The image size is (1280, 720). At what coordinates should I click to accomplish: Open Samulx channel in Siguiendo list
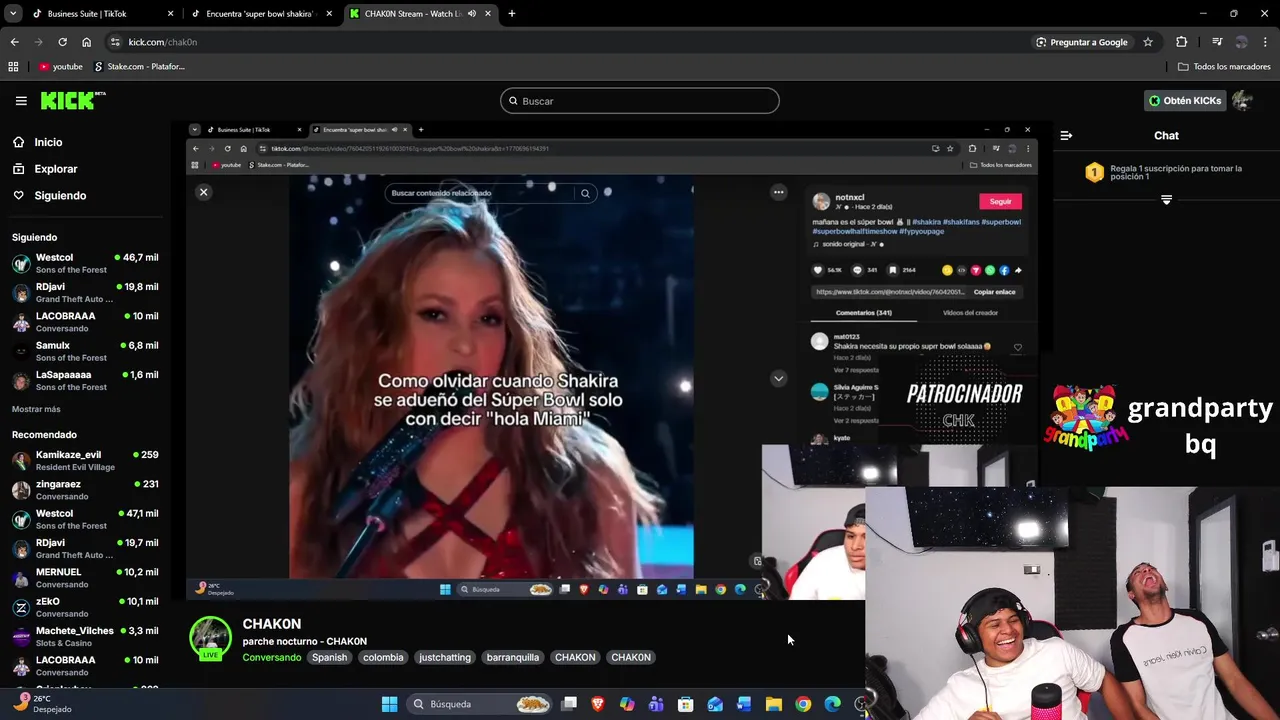pos(85,351)
